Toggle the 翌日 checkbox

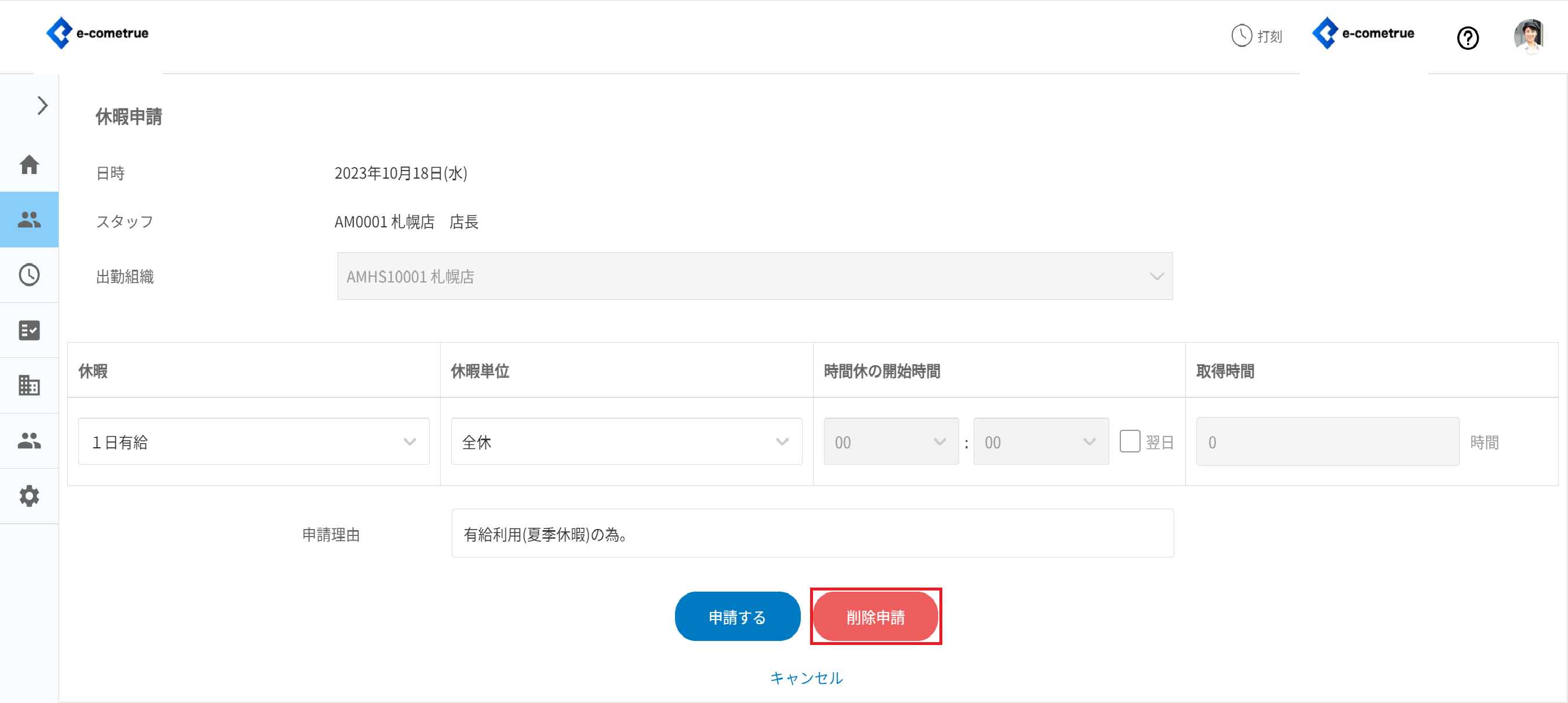click(x=1129, y=441)
